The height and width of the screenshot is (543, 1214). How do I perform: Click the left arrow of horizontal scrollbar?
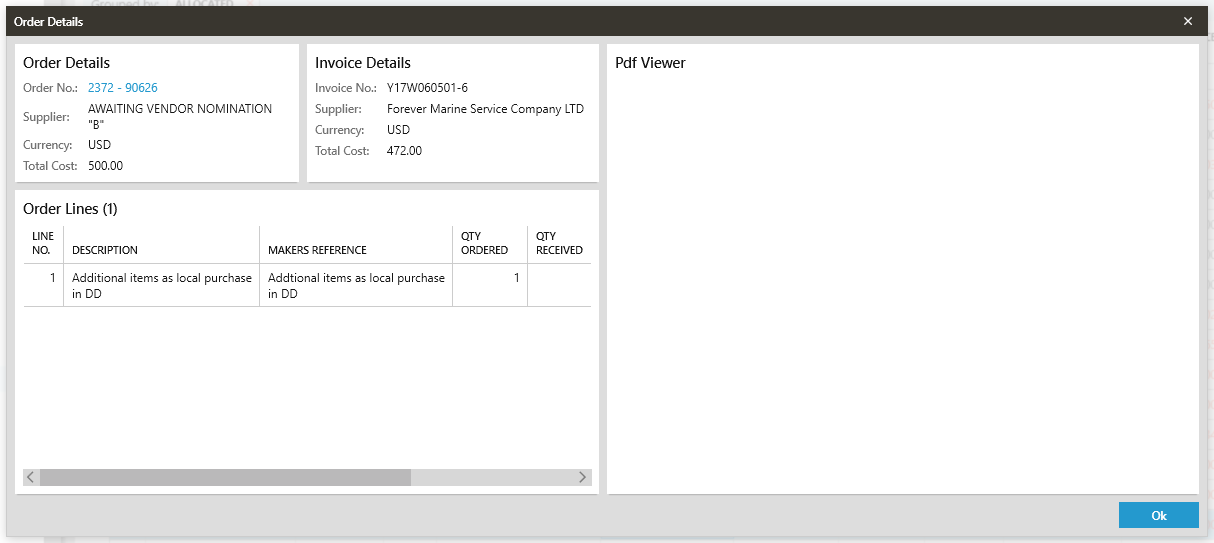[31, 478]
